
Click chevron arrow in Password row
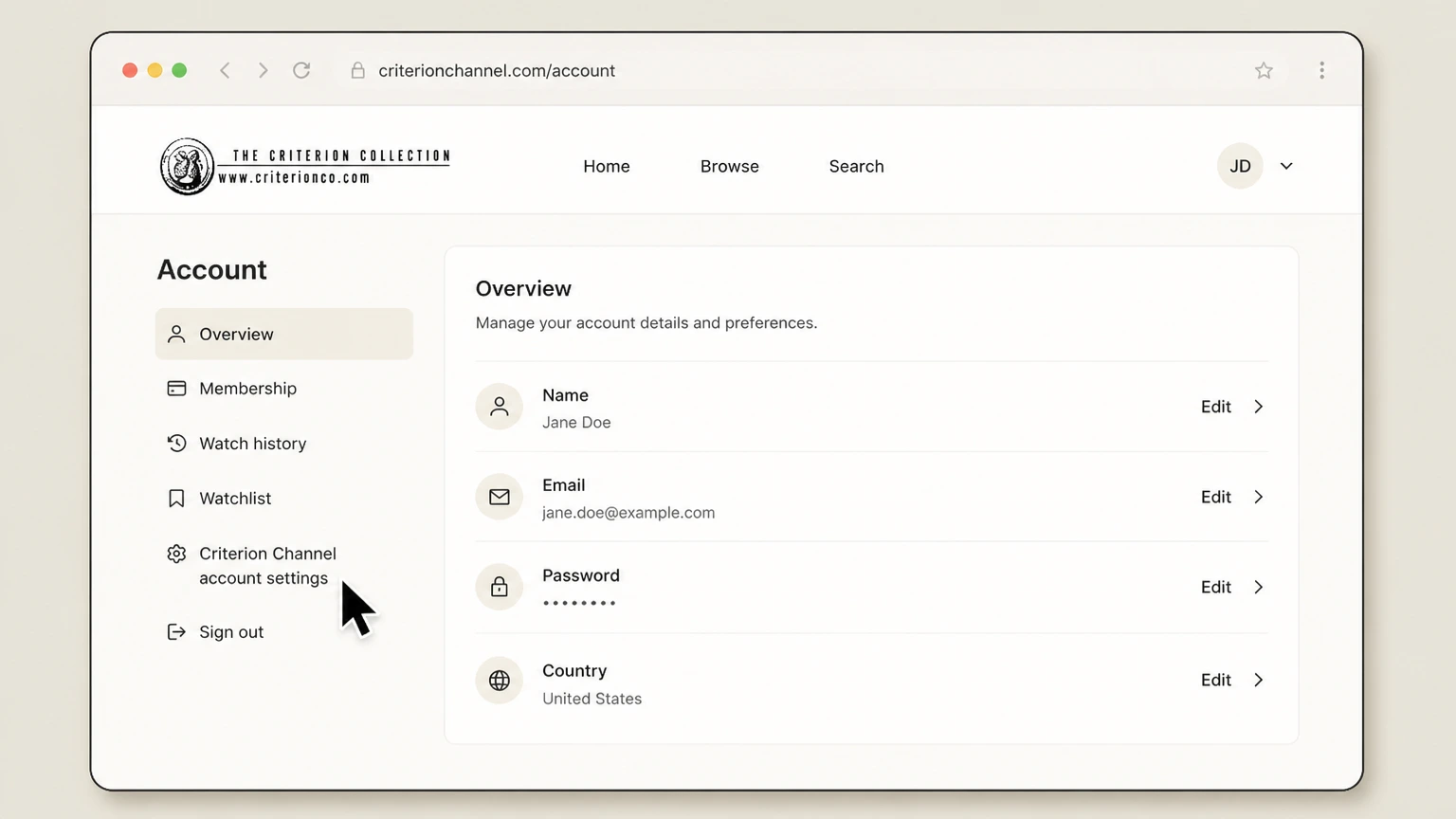[1259, 587]
